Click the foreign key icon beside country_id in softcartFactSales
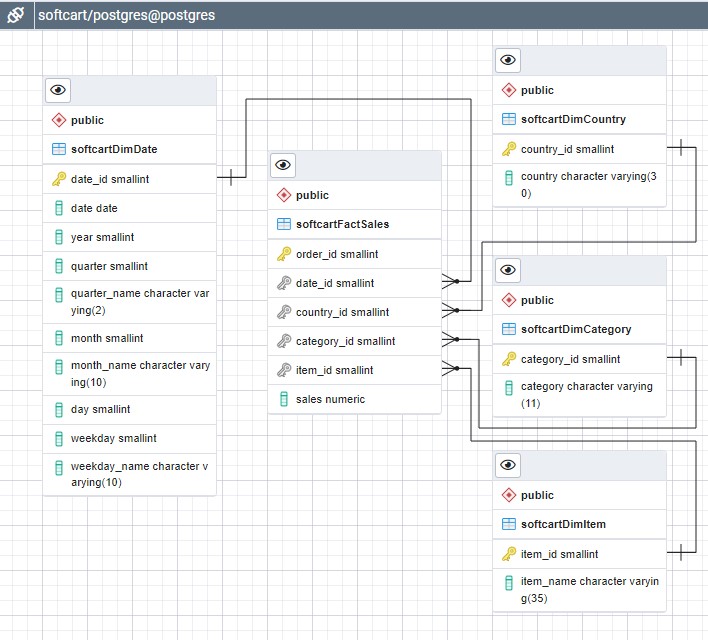The image size is (708, 640). pos(284,312)
